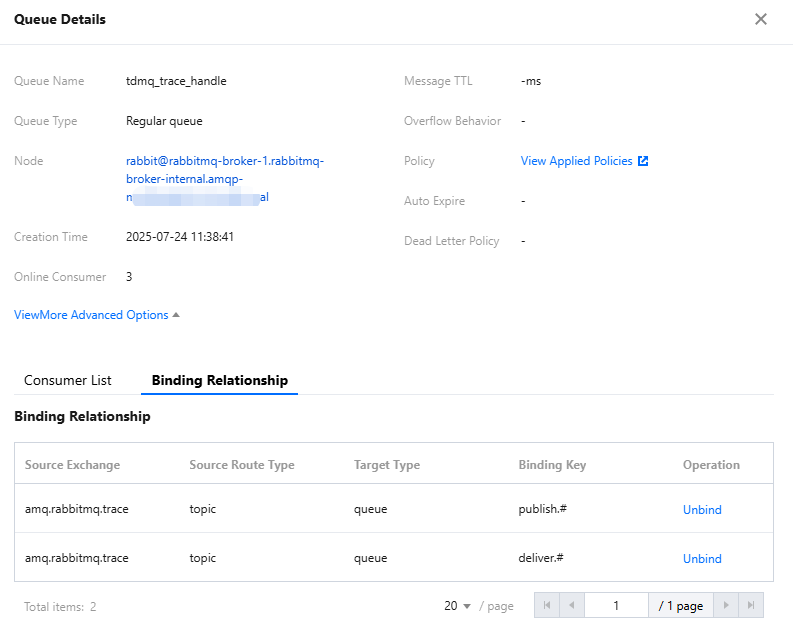
Task: Click the queue name tdmq_trace_handle
Action: click(x=176, y=81)
